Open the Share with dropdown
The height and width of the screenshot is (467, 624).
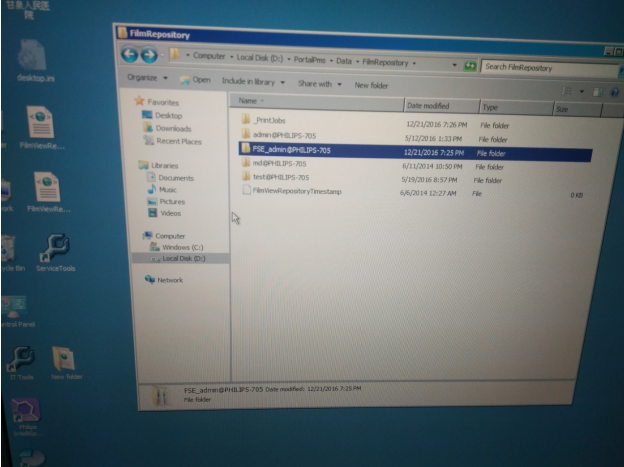tap(319, 84)
